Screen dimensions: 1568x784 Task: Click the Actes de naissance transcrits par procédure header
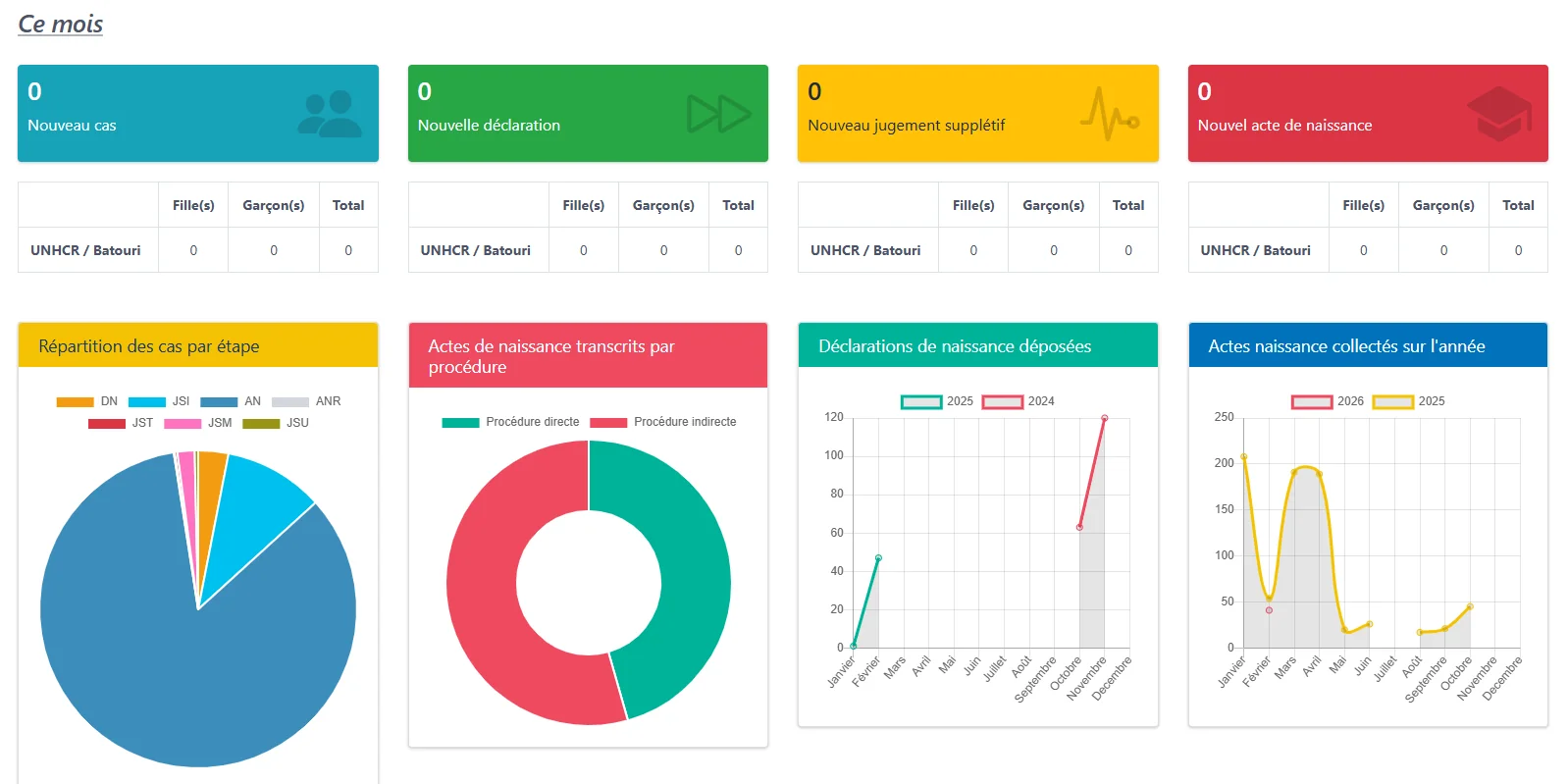tap(588, 356)
